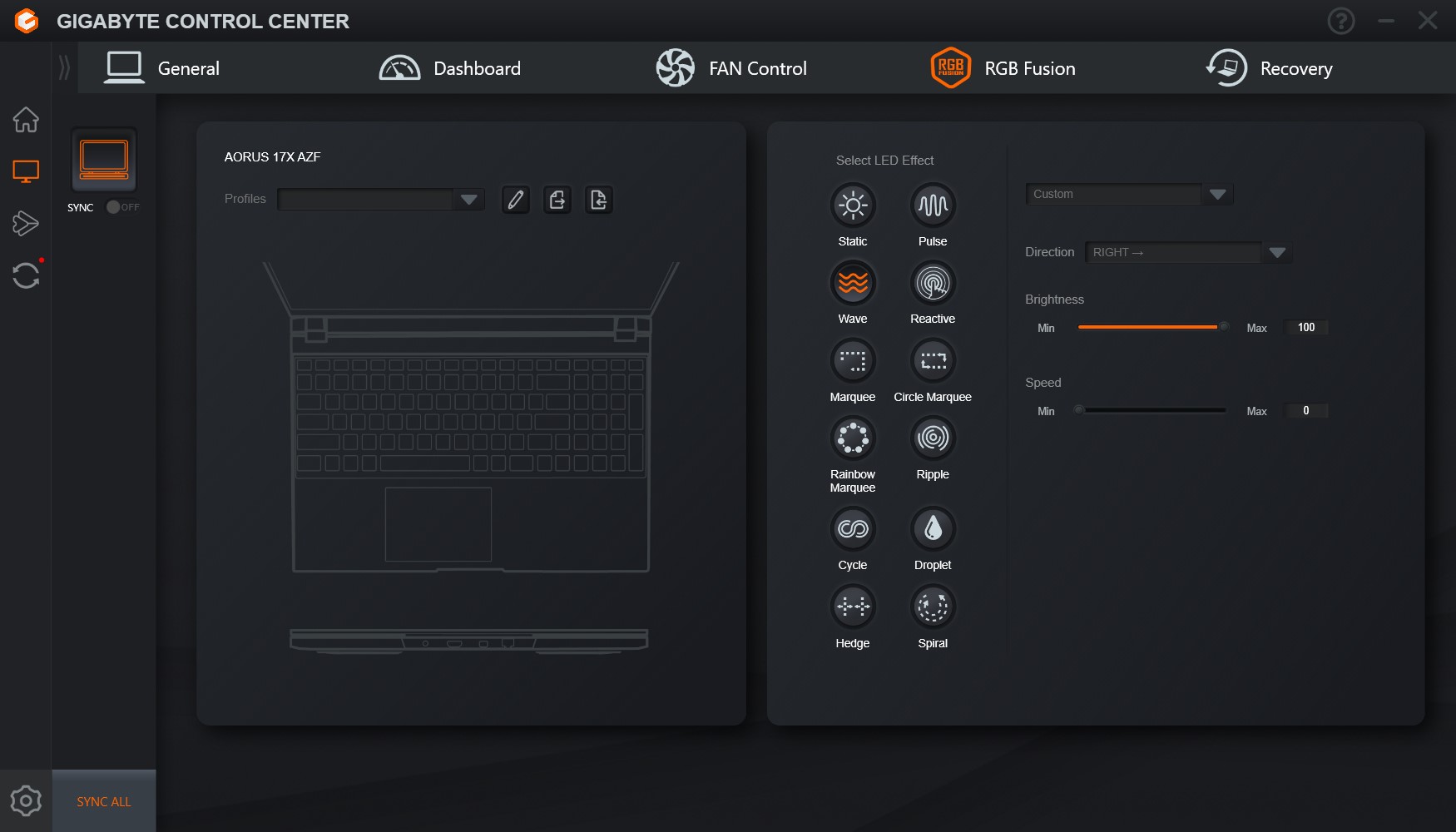Screen dimensions: 1456x832
Task: Click the 'Profiles' label
Action: [x=245, y=199]
